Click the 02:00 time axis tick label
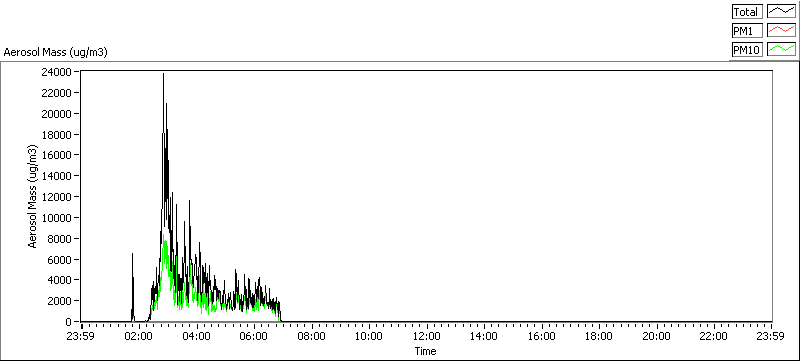The height and width of the screenshot is (361, 800). [x=139, y=337]
